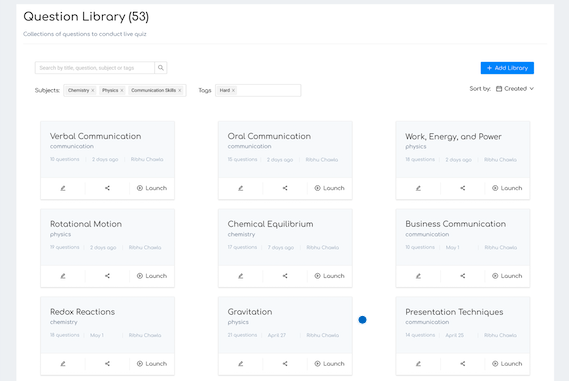Share the Oral Communication library
This screenshot has width=569, height=381.
click(x=285, y=188)
